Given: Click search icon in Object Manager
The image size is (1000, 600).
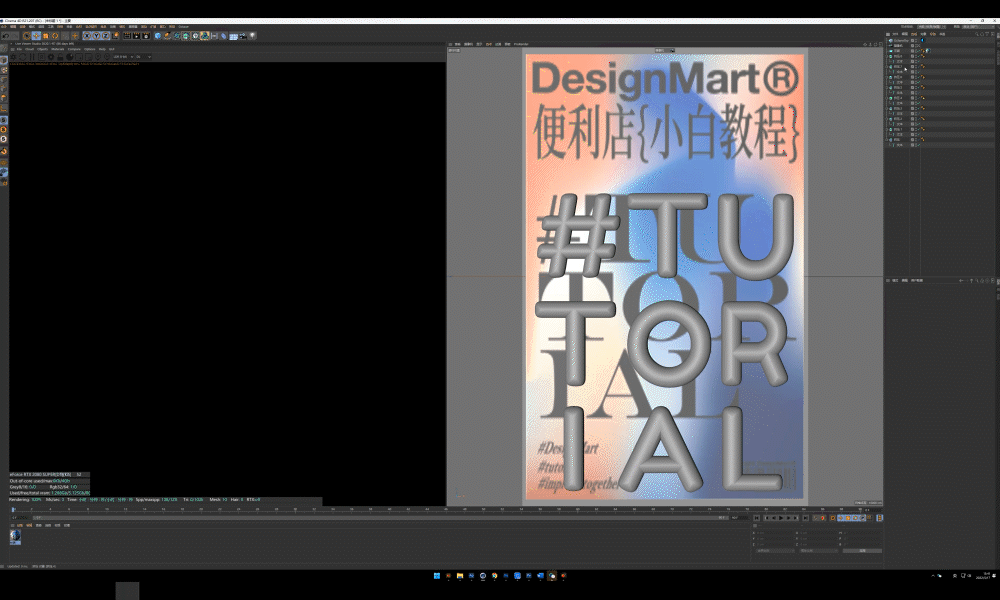Looking at the screenshot, I should tap(976, 34).
